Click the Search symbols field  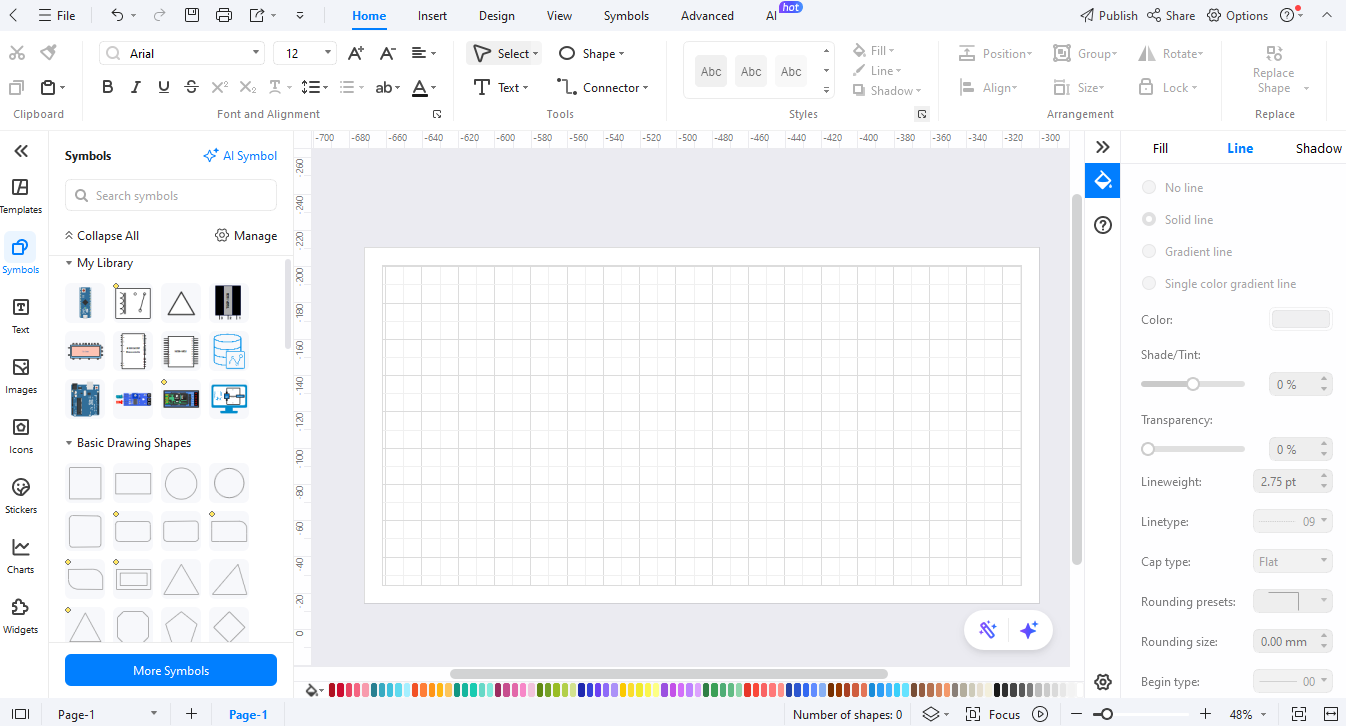(x=171, y=195)
